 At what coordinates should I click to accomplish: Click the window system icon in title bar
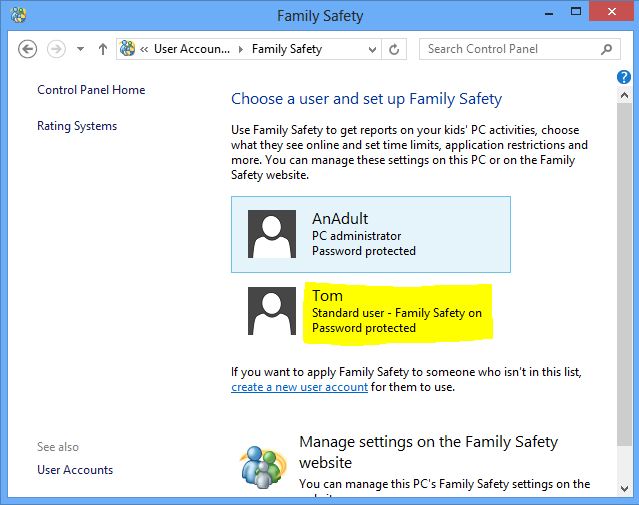click(18, 15)
